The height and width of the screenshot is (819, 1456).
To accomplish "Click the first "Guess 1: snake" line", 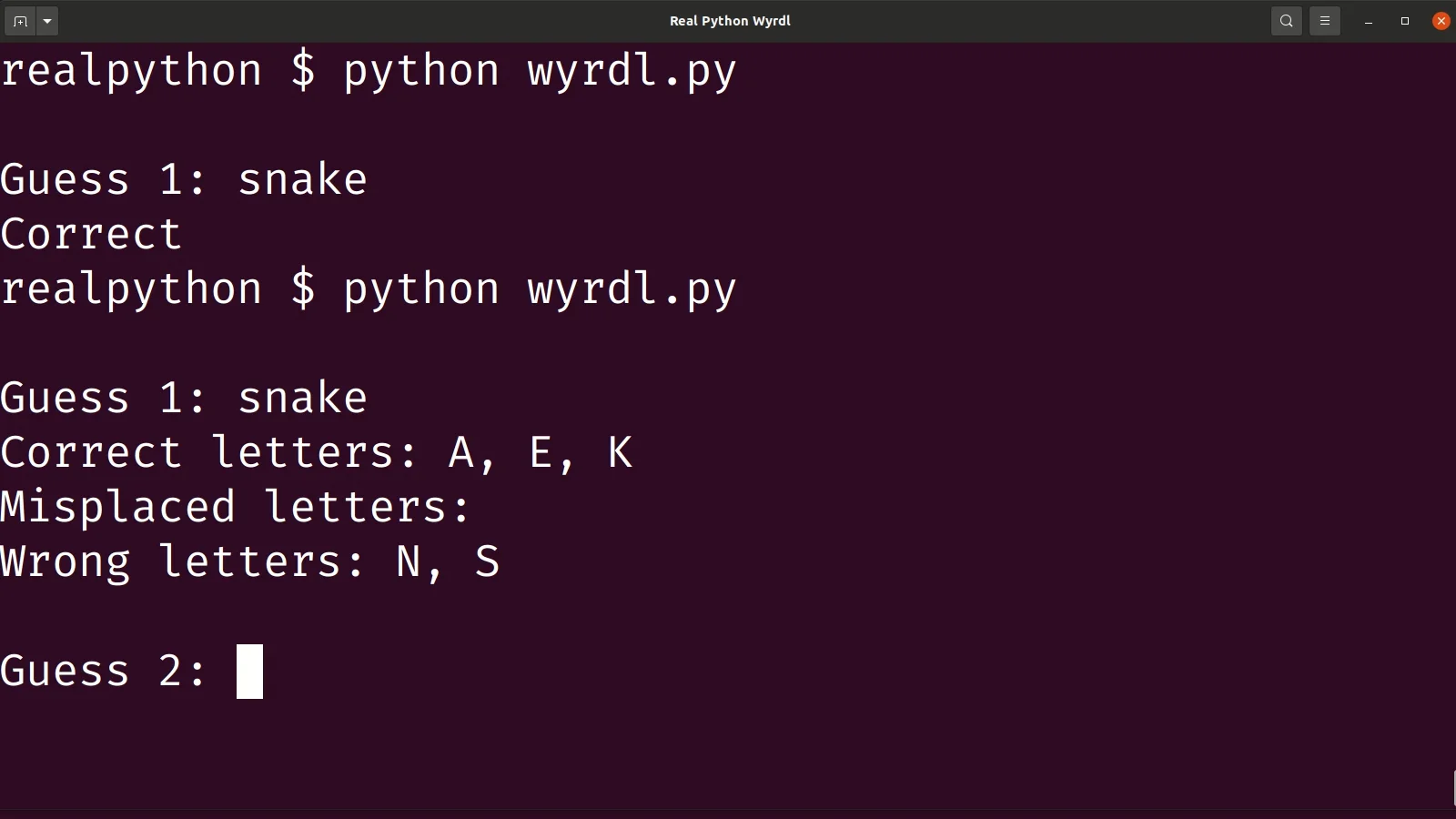I will (184, 180).
